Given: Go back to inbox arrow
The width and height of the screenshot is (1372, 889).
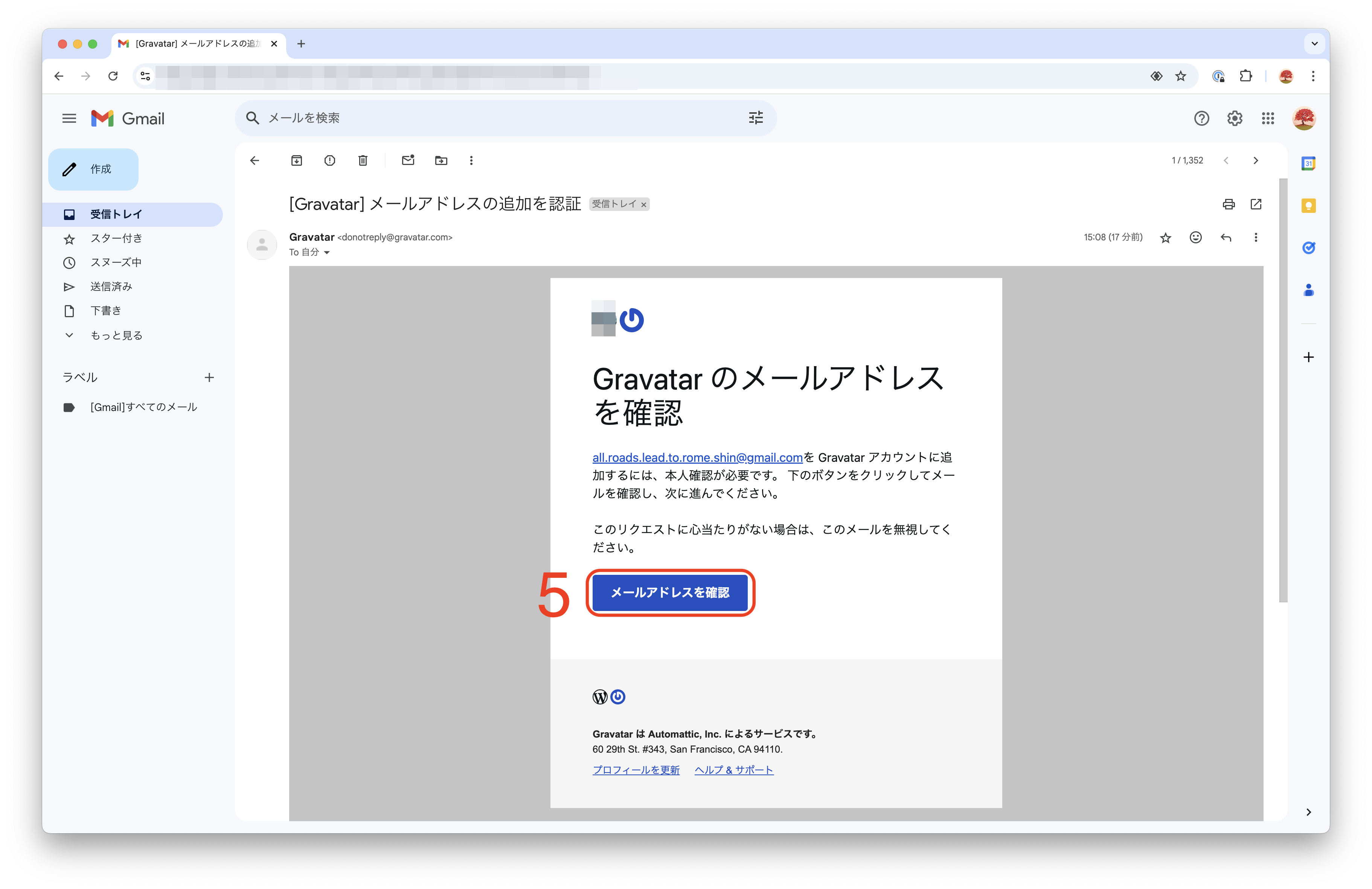Looking at the screenshot, I should click(x=255, y=160).
